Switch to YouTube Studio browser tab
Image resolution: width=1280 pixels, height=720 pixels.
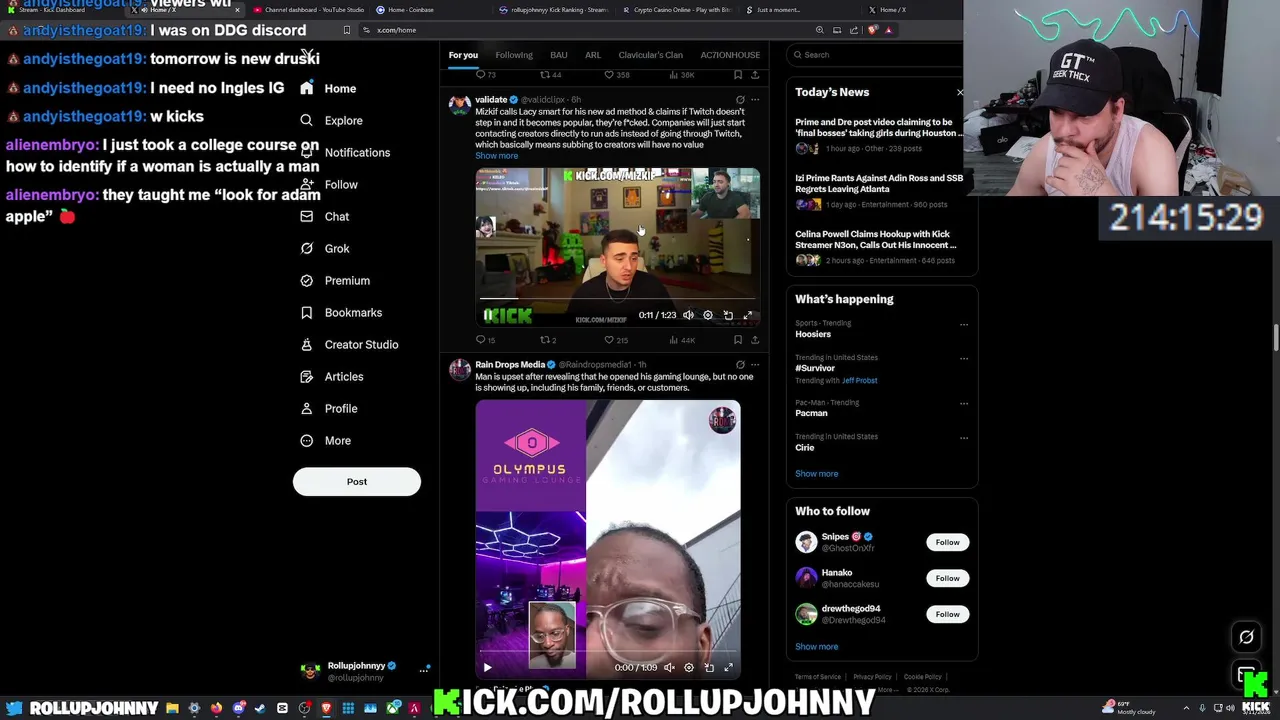pos(309,10)
